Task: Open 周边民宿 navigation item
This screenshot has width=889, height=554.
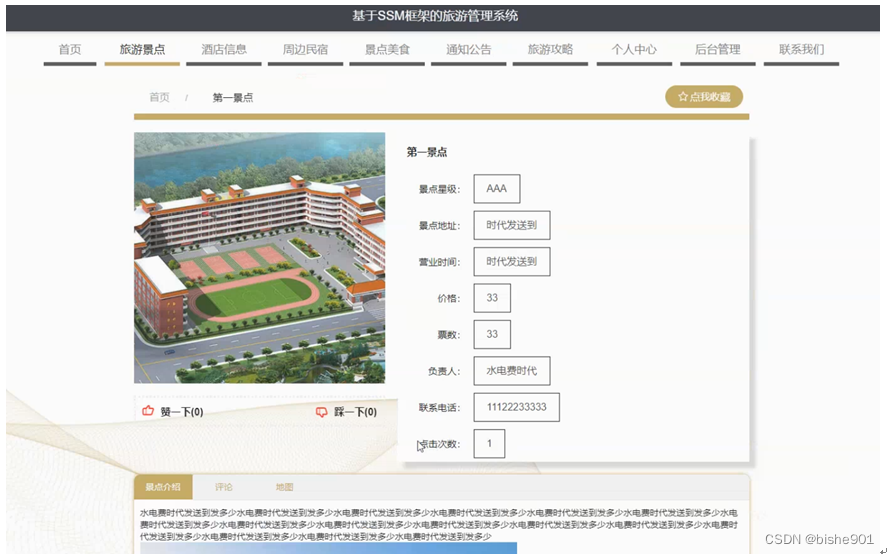Action: click(x=305, y=49)
